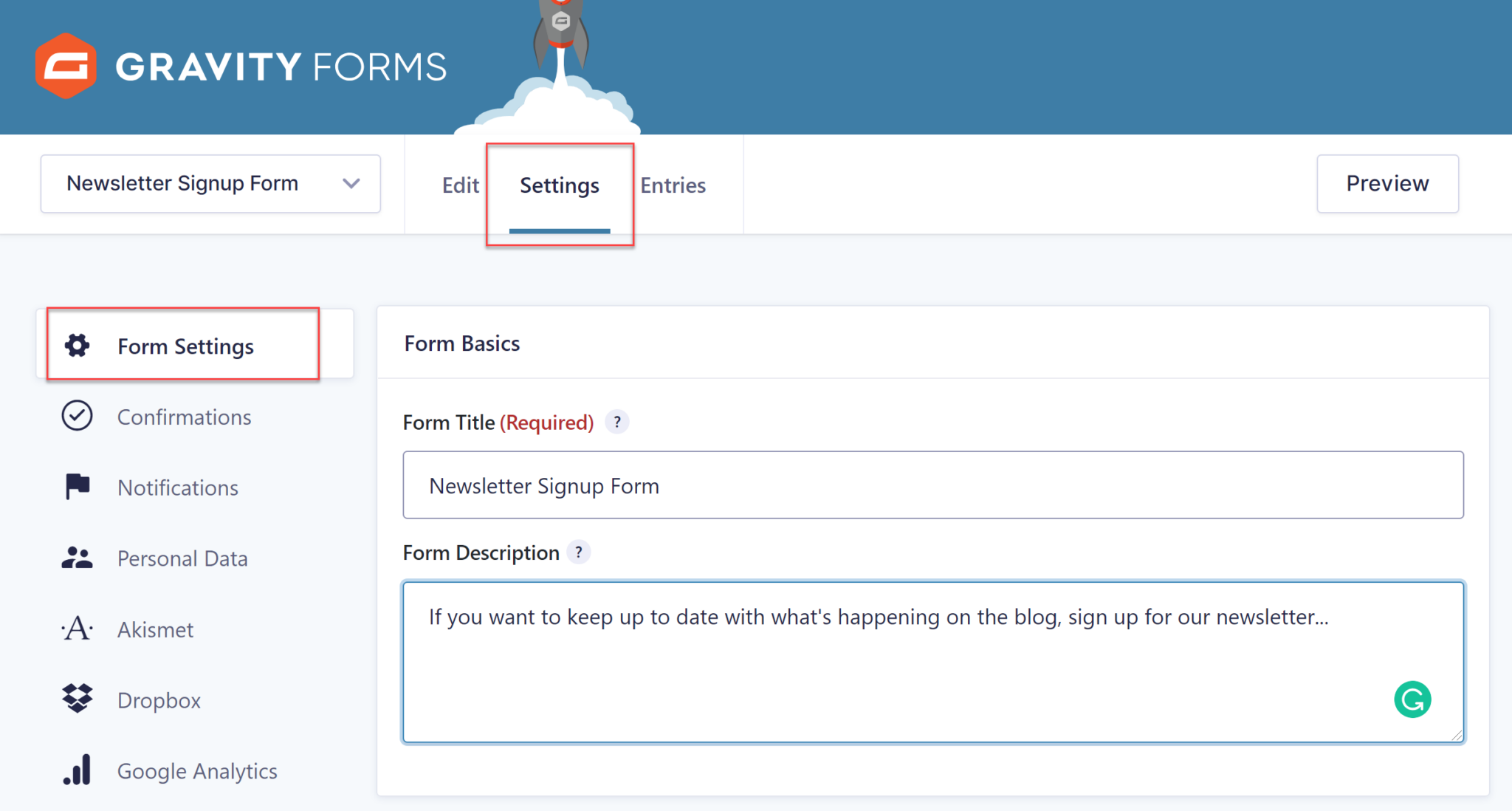Open the Form Settings gear icon

tap(77, 345)
